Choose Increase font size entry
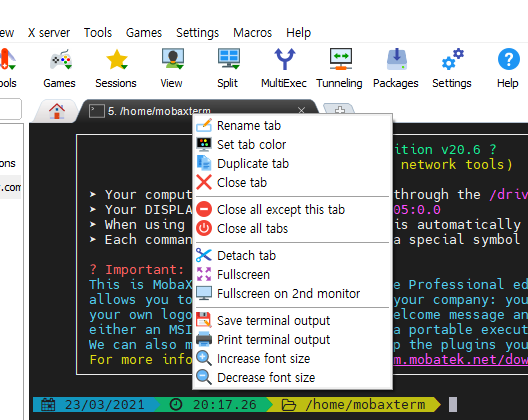This screenshot has width=528, height=420. coord(292,358)
